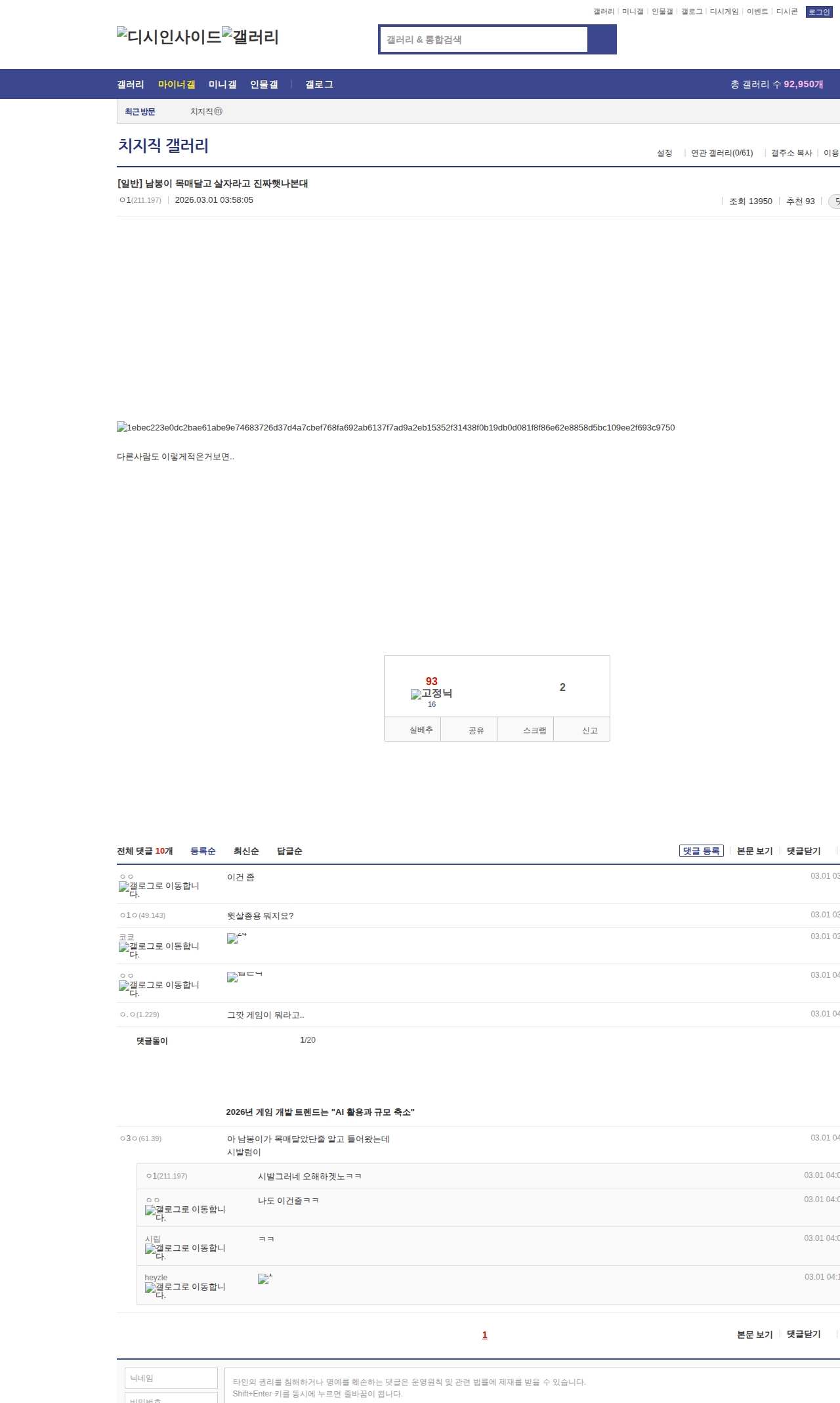Click the post title starting with [일반] 남붕이
Image resolution: width=840 pixels, height=1403 pixels.
(x=213, y=183)
